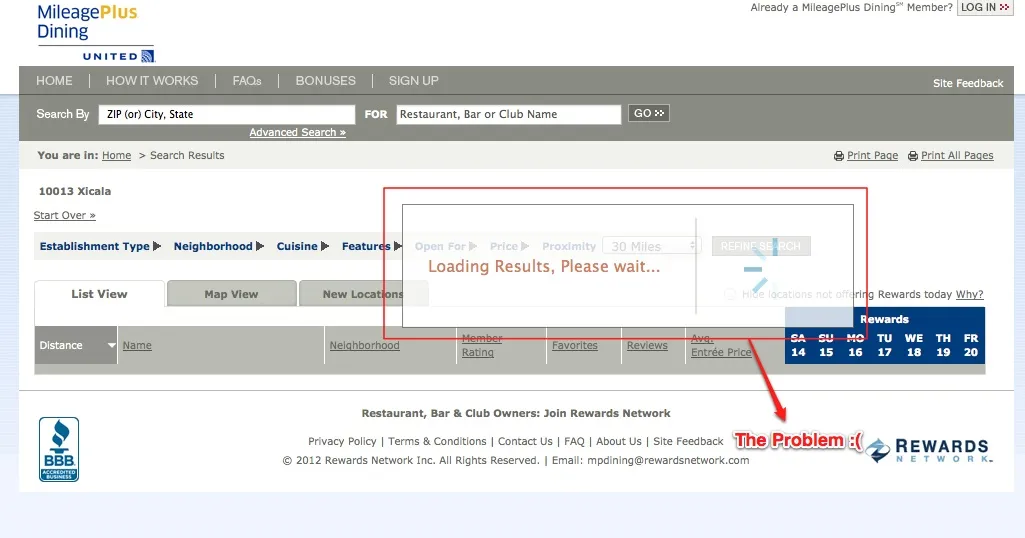
Task: Open the HOME nav item
Action: point(54,81)
